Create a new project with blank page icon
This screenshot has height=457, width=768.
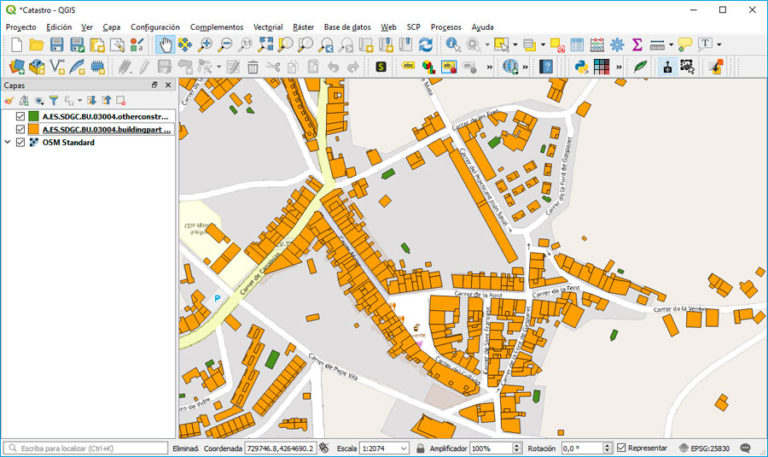point(17,45)
